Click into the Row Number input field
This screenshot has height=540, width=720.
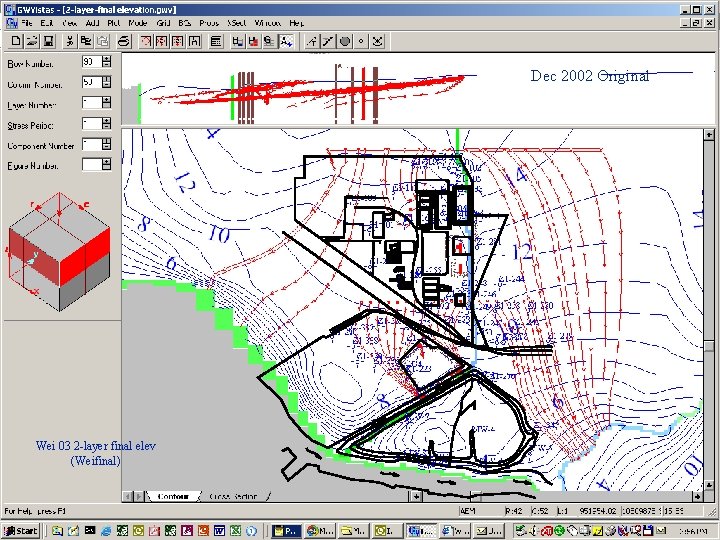(x=92, y=62)
